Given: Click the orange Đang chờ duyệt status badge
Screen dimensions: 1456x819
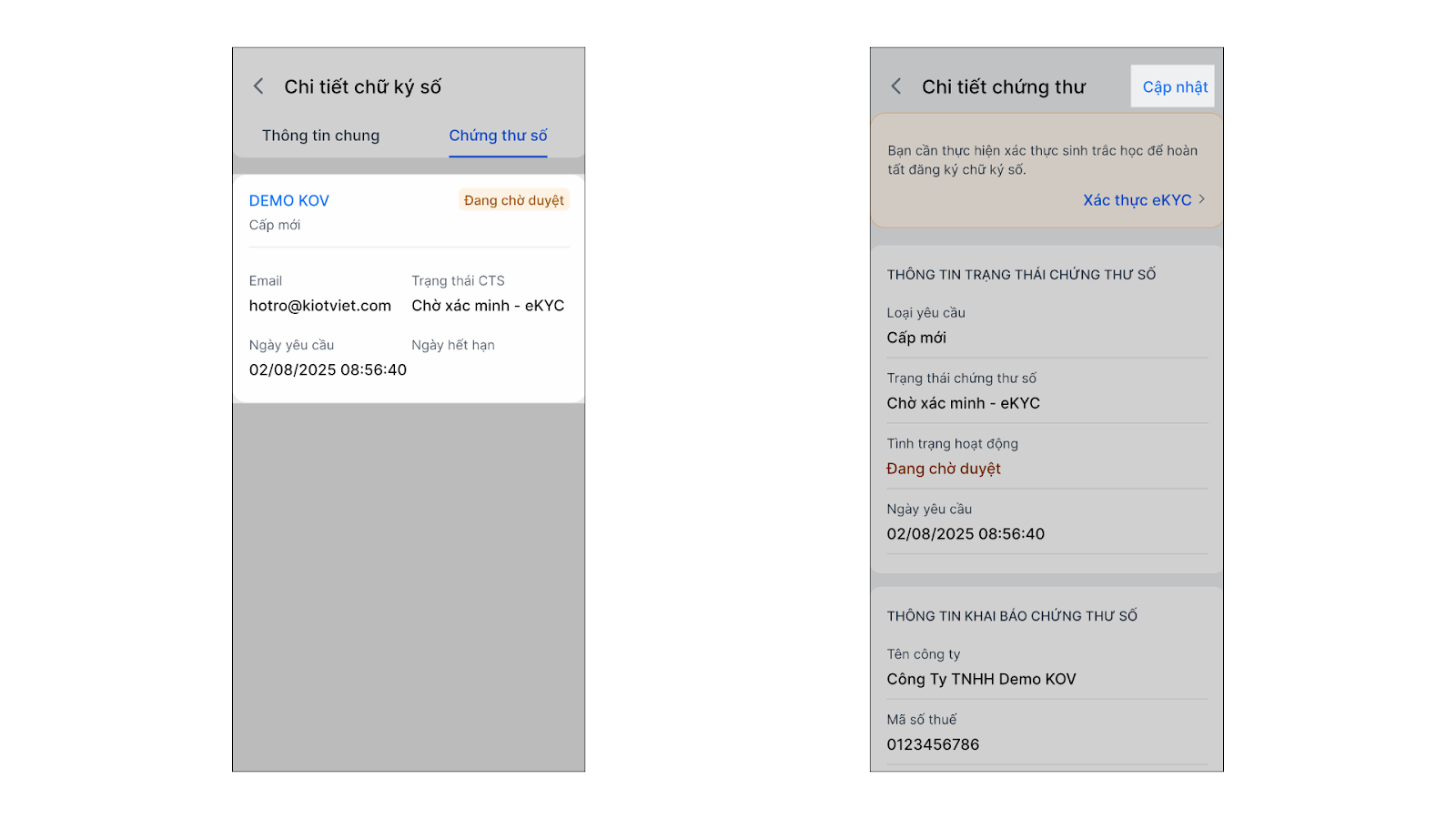Looking at the screenshot, I should point(514,200).
